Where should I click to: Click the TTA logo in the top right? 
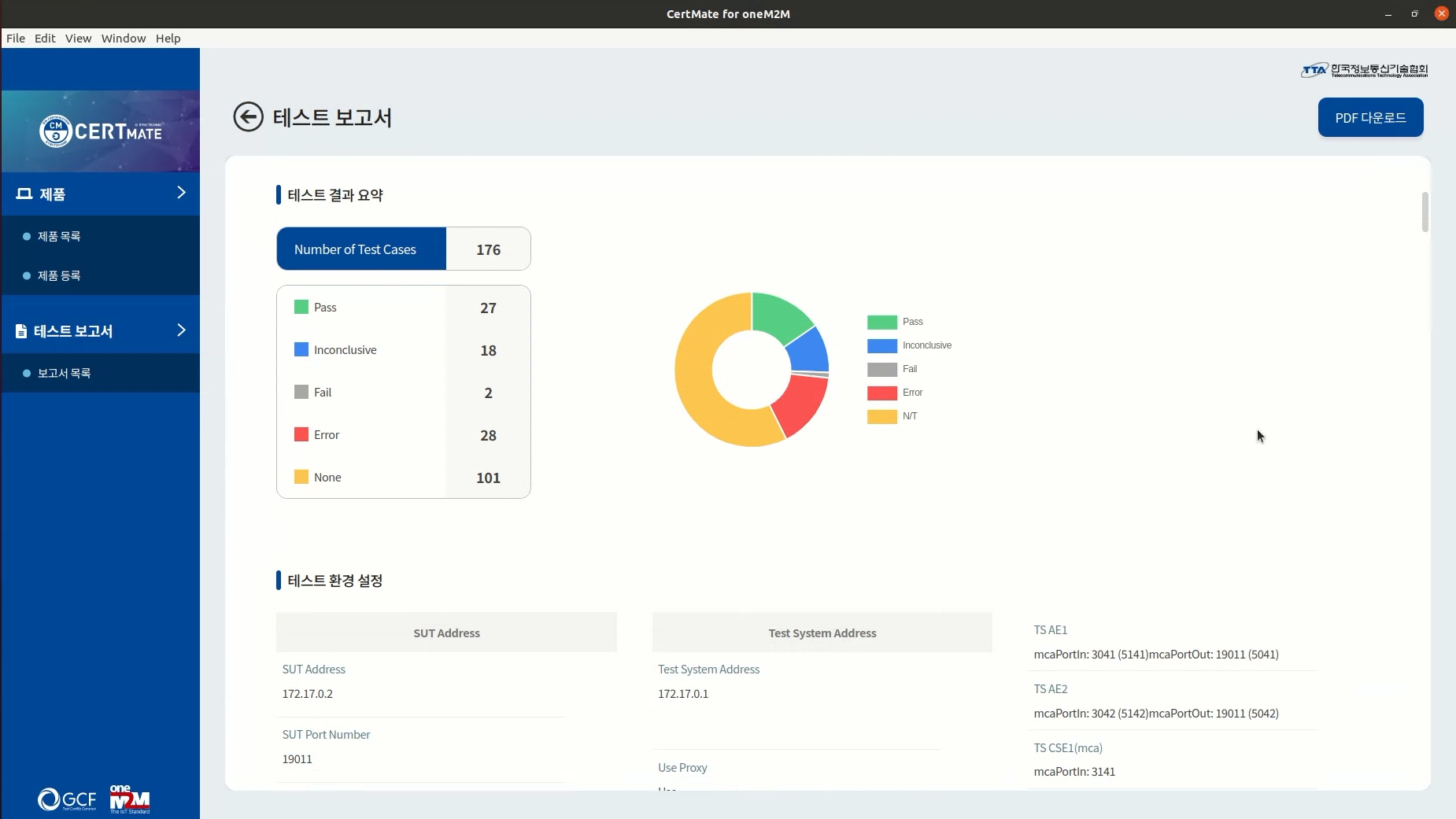[x=1364, y=71]
